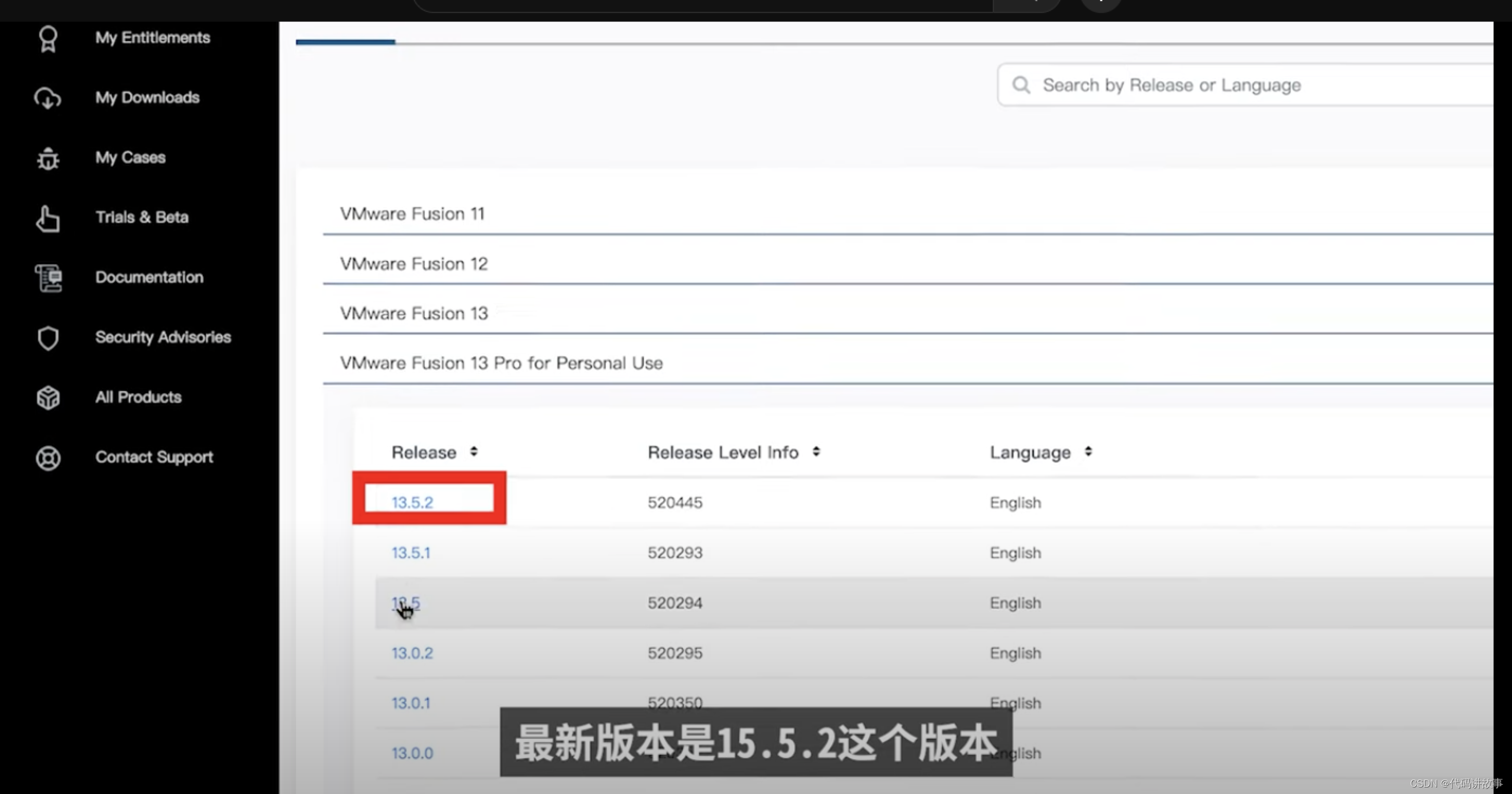
Task: Go to My Entitlements page
Action: tap(153, 37)
